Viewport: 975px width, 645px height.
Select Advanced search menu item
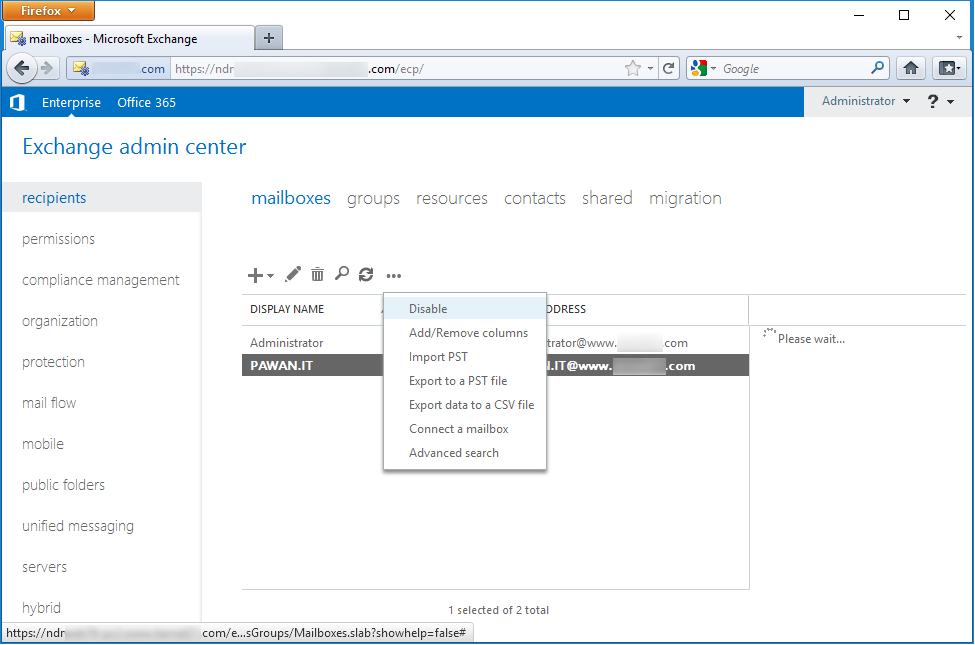464,453
